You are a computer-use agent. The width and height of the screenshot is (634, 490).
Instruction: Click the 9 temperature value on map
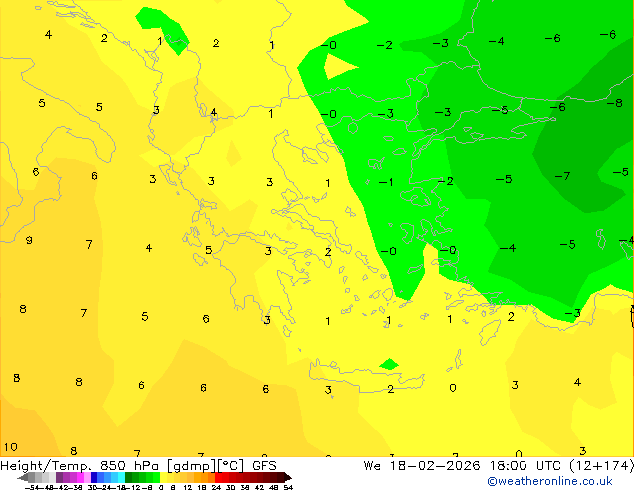tap(29, 240)
